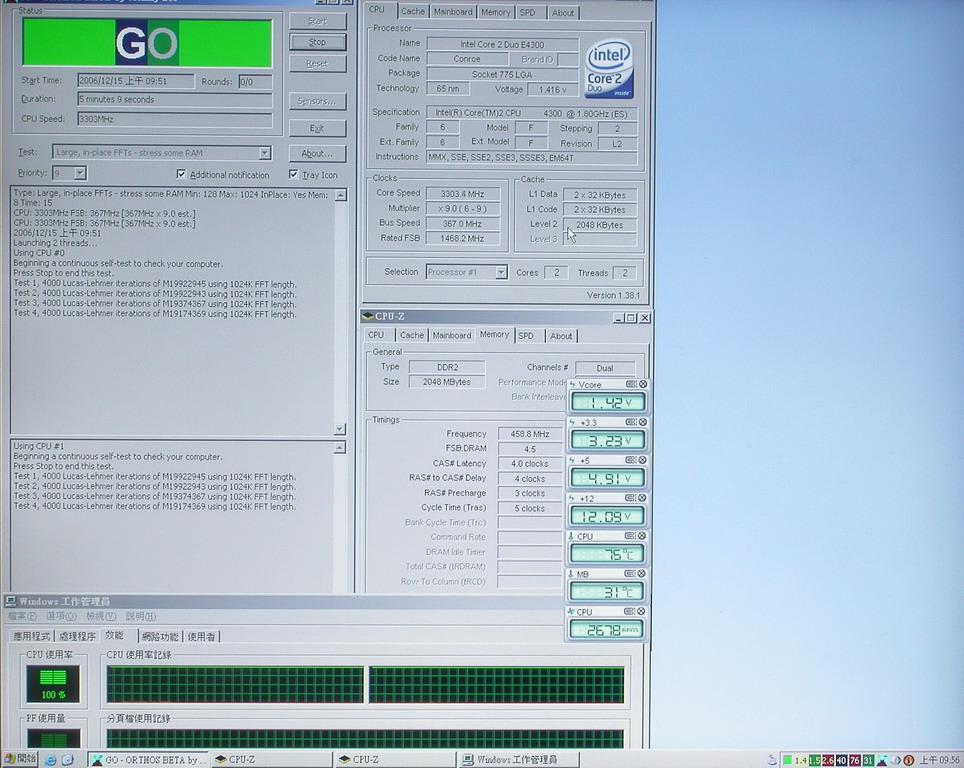Image resolution: width=964 pixels, height=768 pixels.
Task: Click the Intel Core 2 Duo logo
Action: [x=609, y=69]
